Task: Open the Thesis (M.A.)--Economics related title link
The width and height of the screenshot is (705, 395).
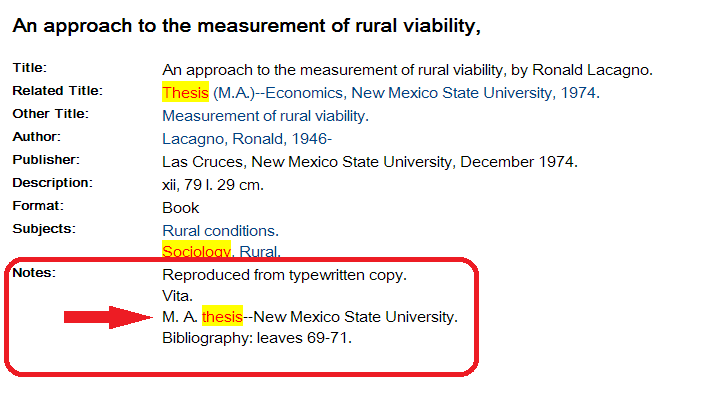Action: 381,93
